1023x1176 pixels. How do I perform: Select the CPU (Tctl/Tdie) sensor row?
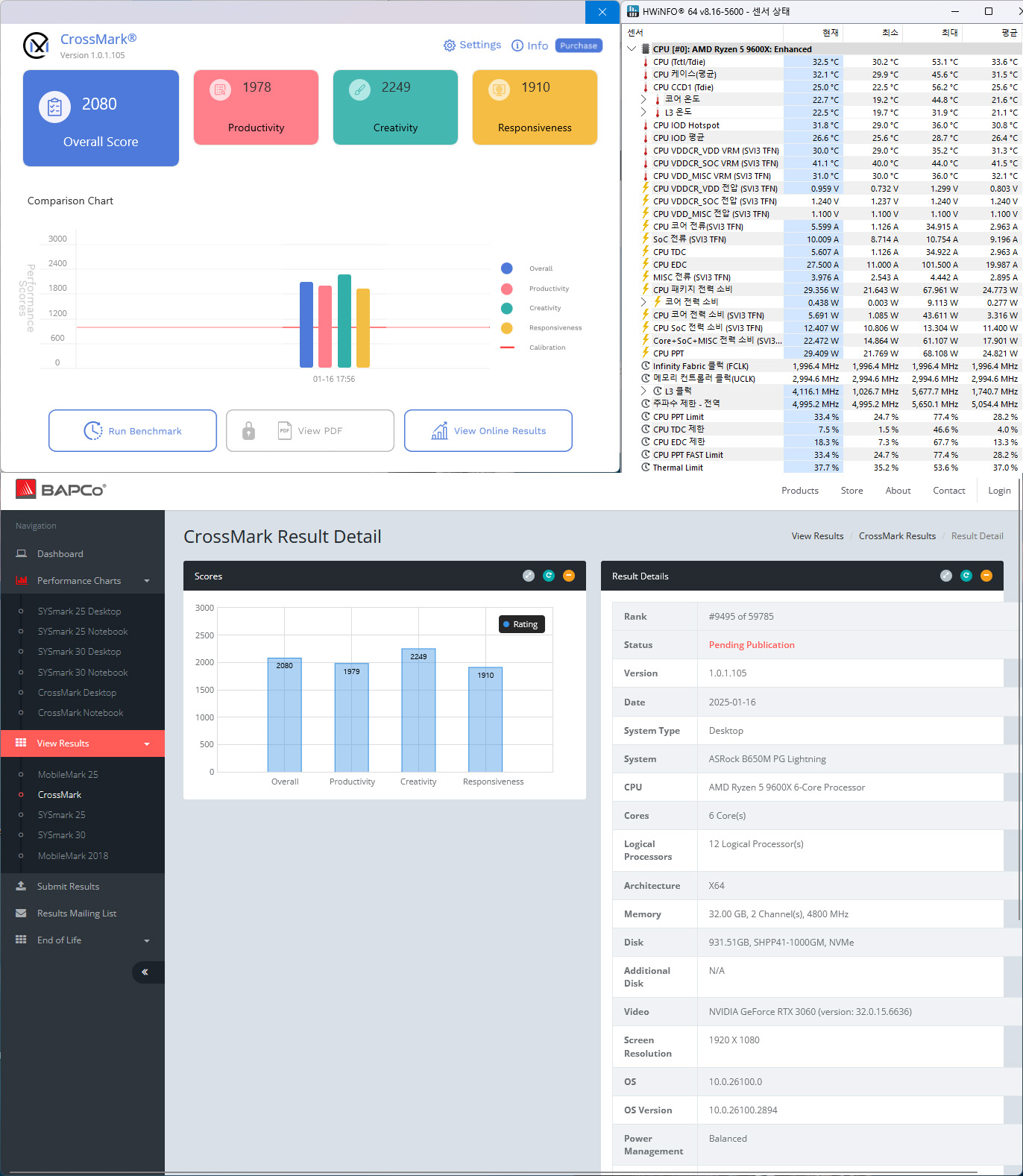pyautogui.click(x=822, y=62)
